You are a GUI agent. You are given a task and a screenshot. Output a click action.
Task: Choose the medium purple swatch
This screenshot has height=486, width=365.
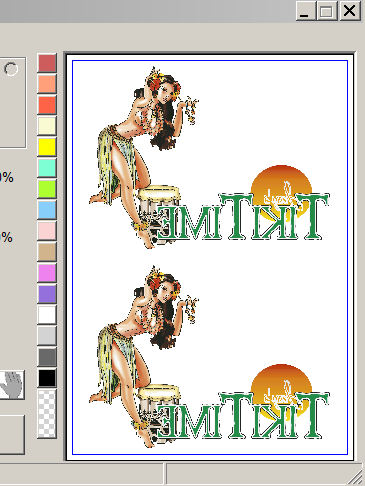click(47, 294)
